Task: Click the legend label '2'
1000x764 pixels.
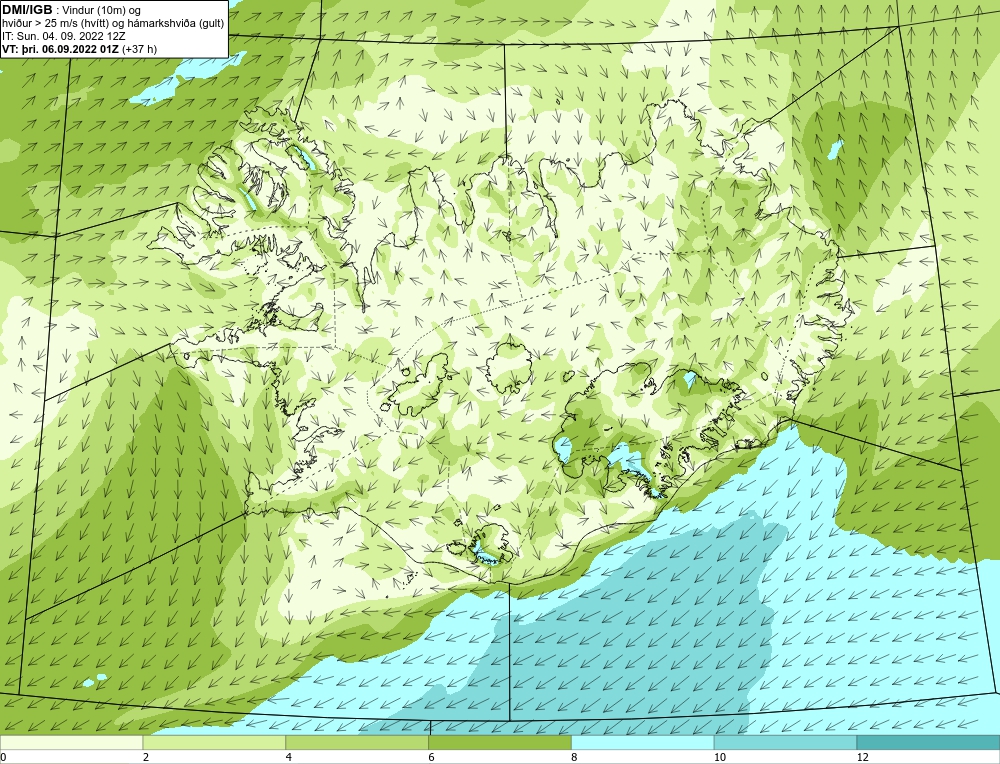Action: click(x=146, y=757)
